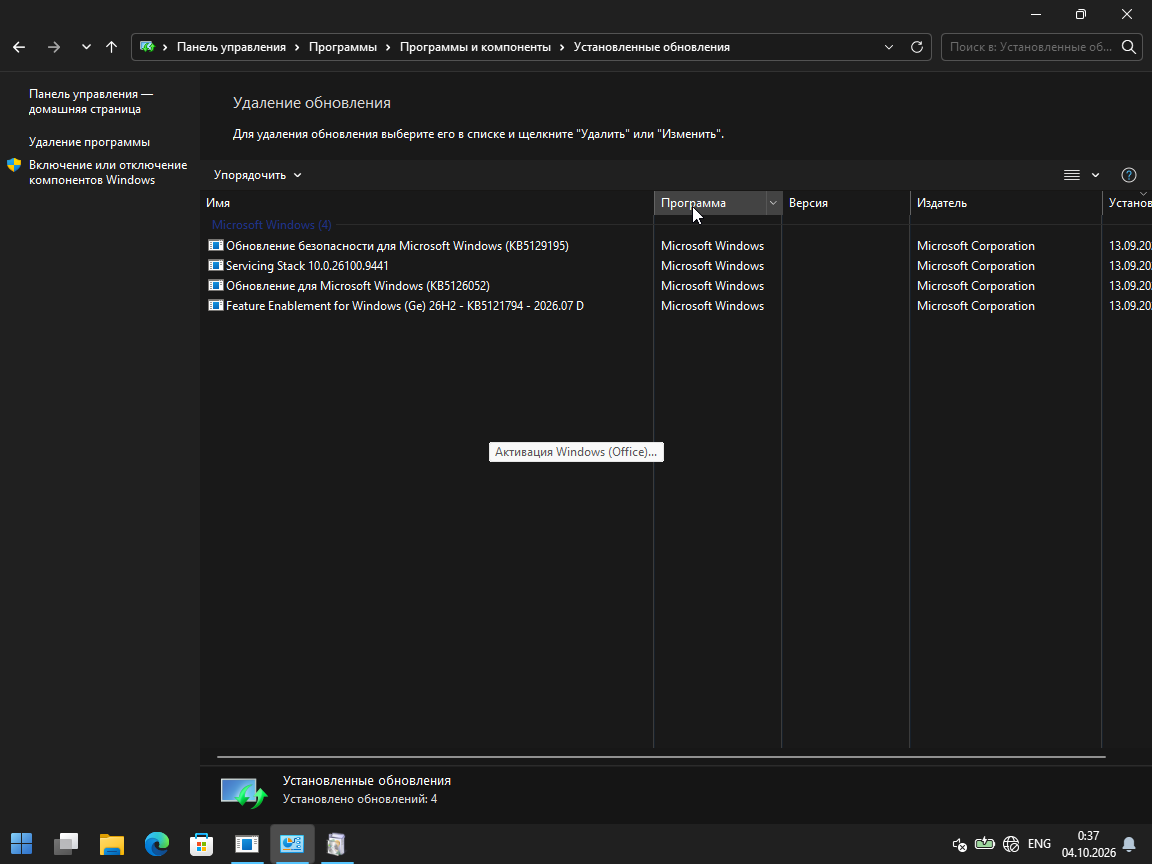Open notifications bell icon
This screenshot has height=864, width=1152.
[x=1129, y=844]
